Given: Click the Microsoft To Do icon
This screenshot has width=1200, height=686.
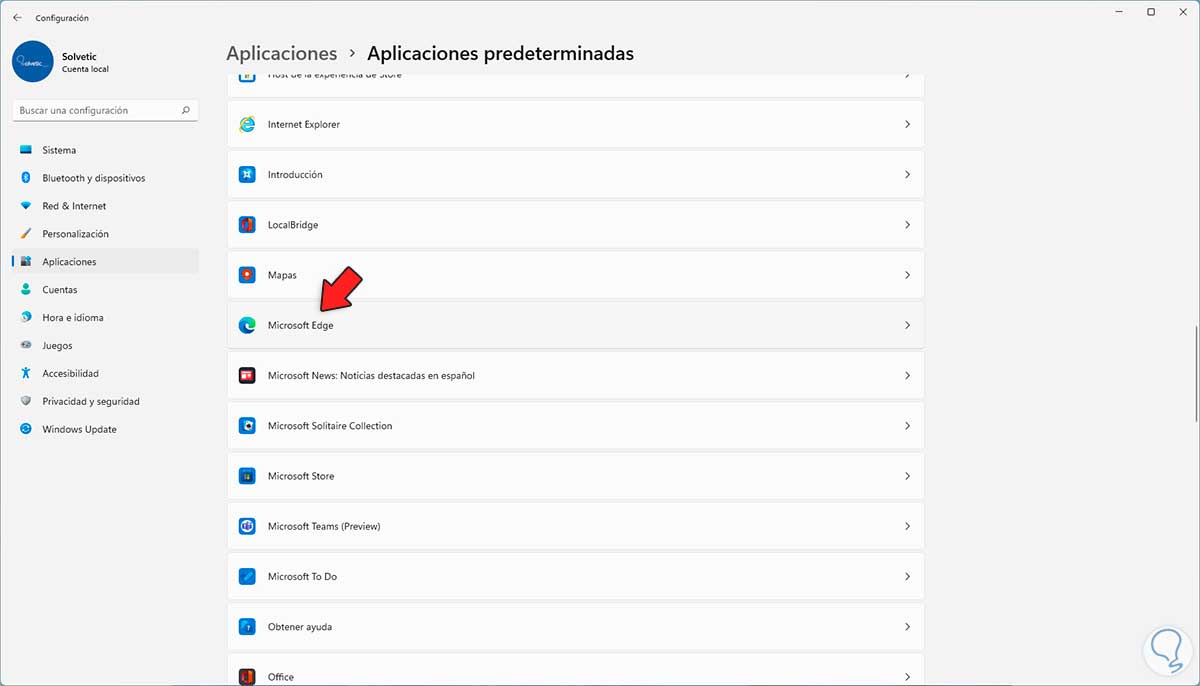Looking at the screenshot, I should coord(247,577).
